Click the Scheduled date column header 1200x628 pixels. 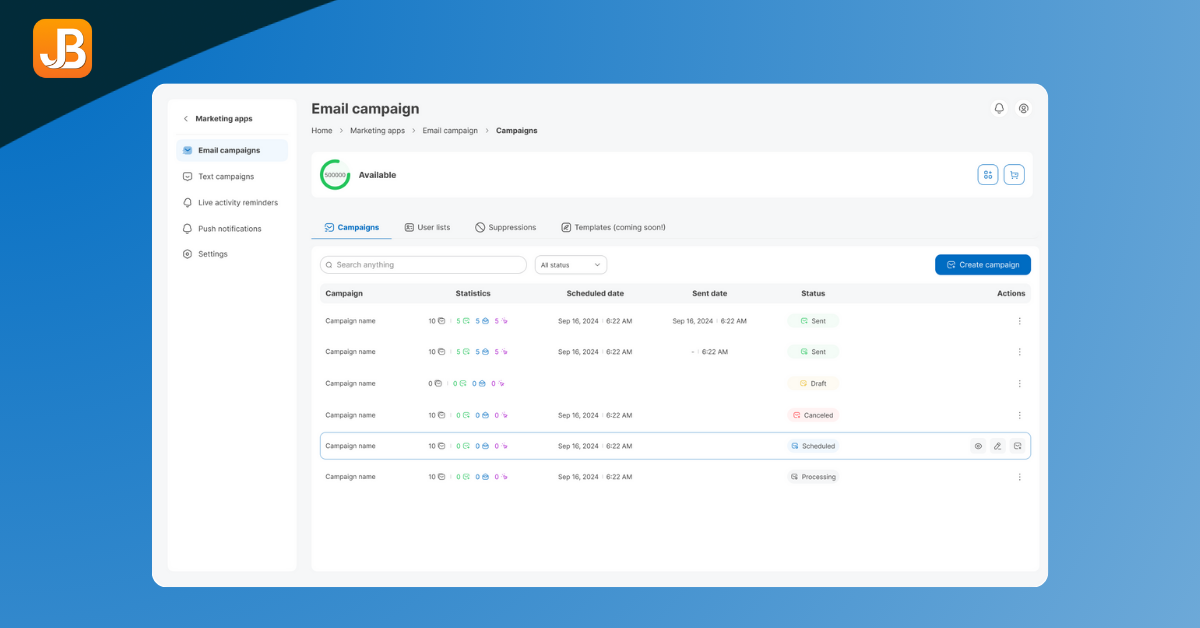click(595, 293)
